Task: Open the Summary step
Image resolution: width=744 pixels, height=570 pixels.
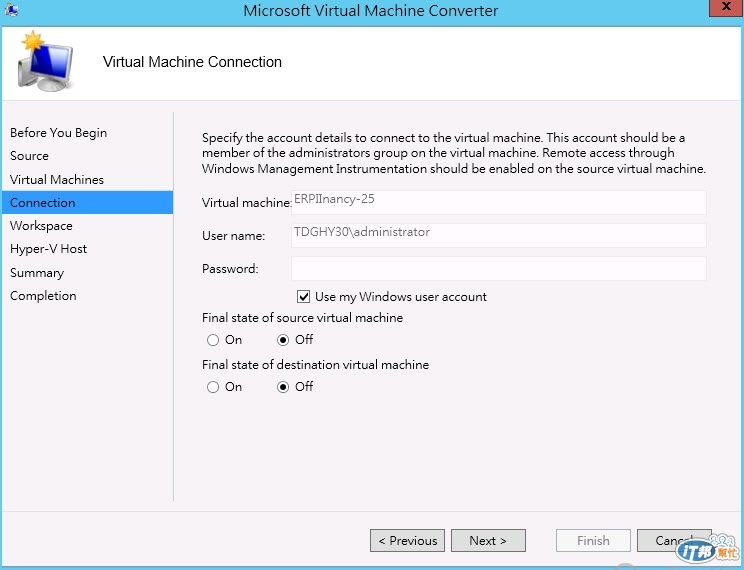Action: pyautogui.click(x=37, y=272)
